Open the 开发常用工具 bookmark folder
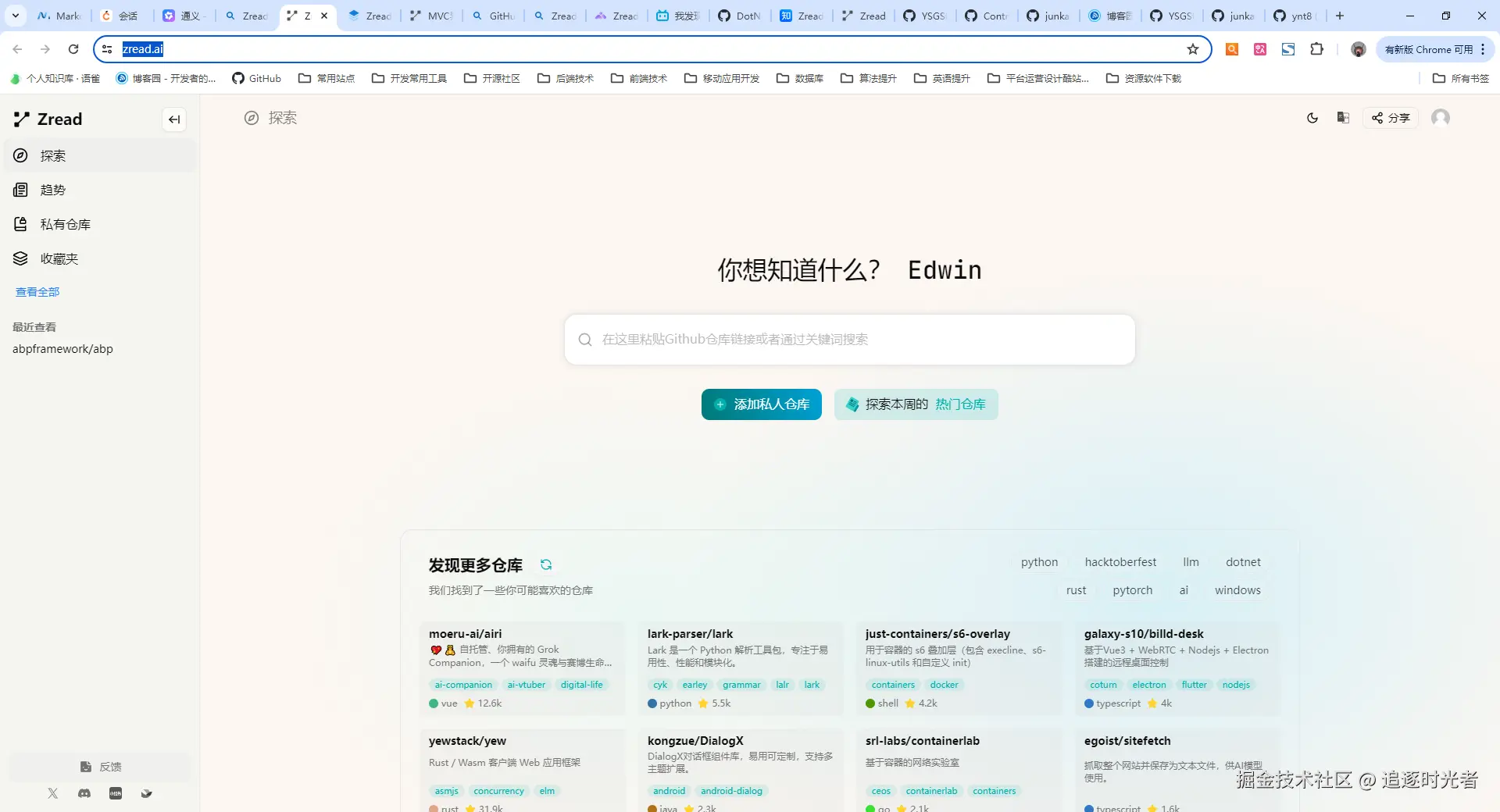 (409, 78)
